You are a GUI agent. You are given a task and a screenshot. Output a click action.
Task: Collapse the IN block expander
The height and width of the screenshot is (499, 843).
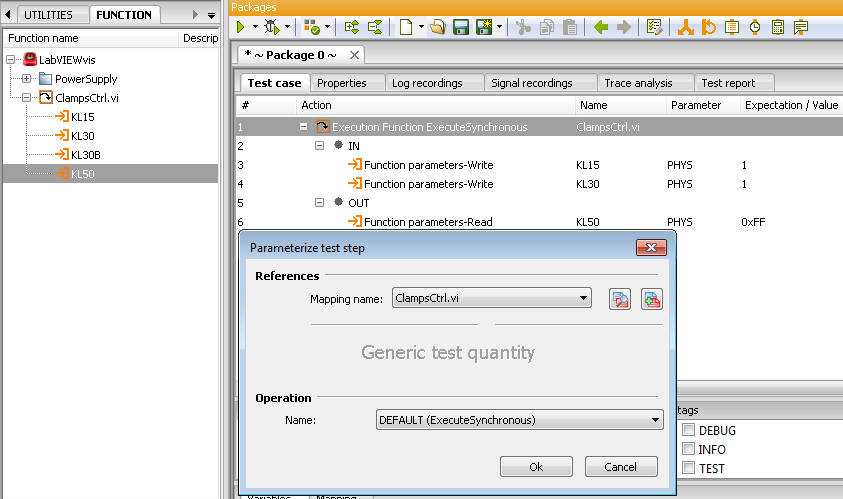tap(319, 145)
